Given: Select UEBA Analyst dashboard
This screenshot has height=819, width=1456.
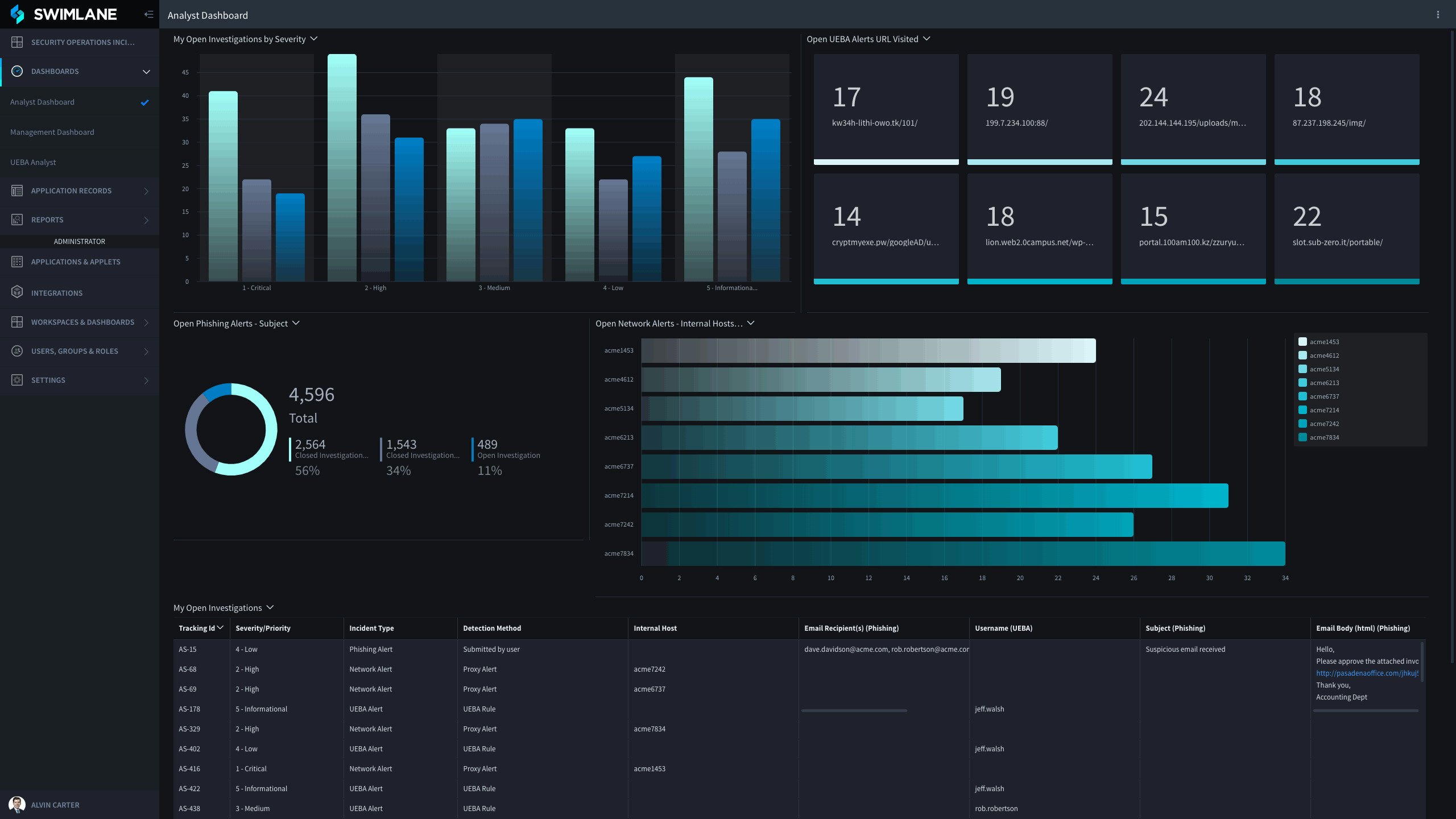Looking at the screenshot, I should point(33,162).
